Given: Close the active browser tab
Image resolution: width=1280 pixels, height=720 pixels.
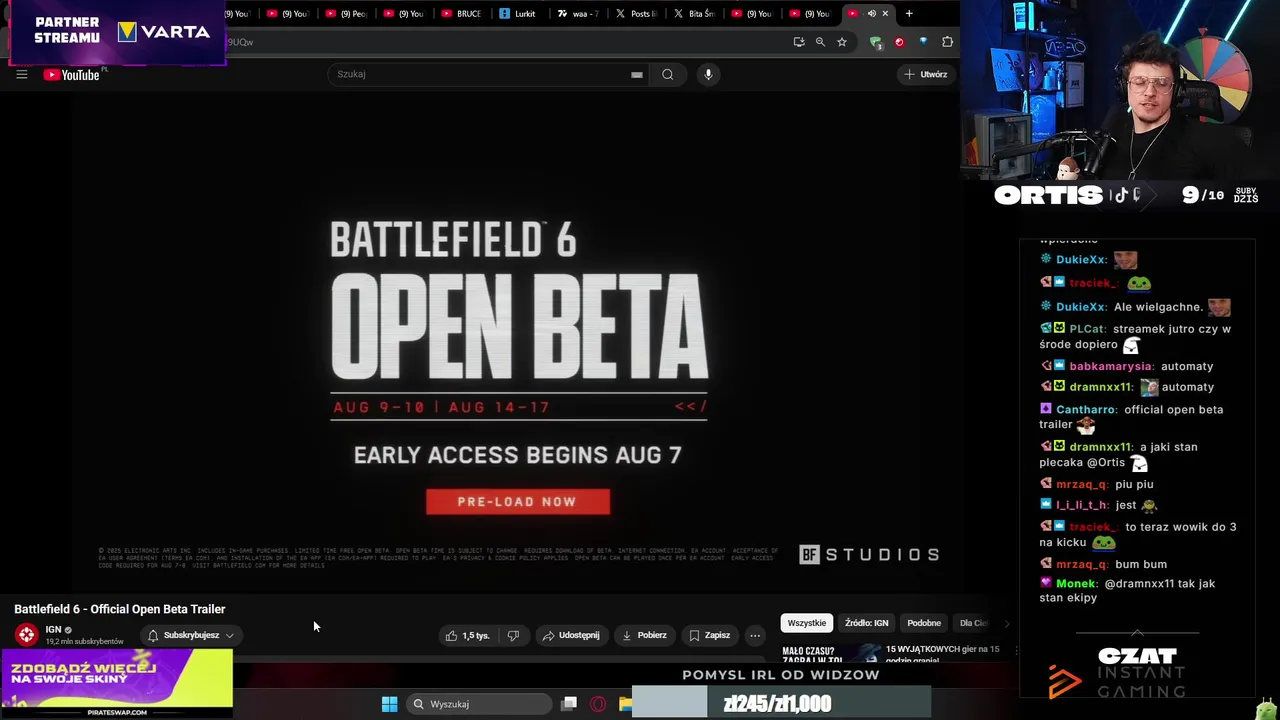Looking at the screenshot, I should coord(885,14).
